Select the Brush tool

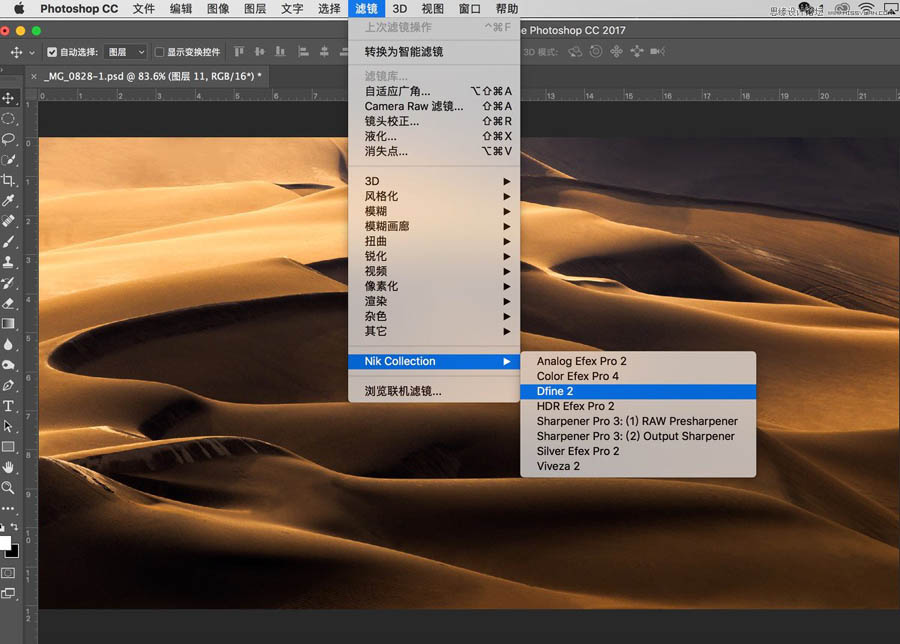(11, 245)
